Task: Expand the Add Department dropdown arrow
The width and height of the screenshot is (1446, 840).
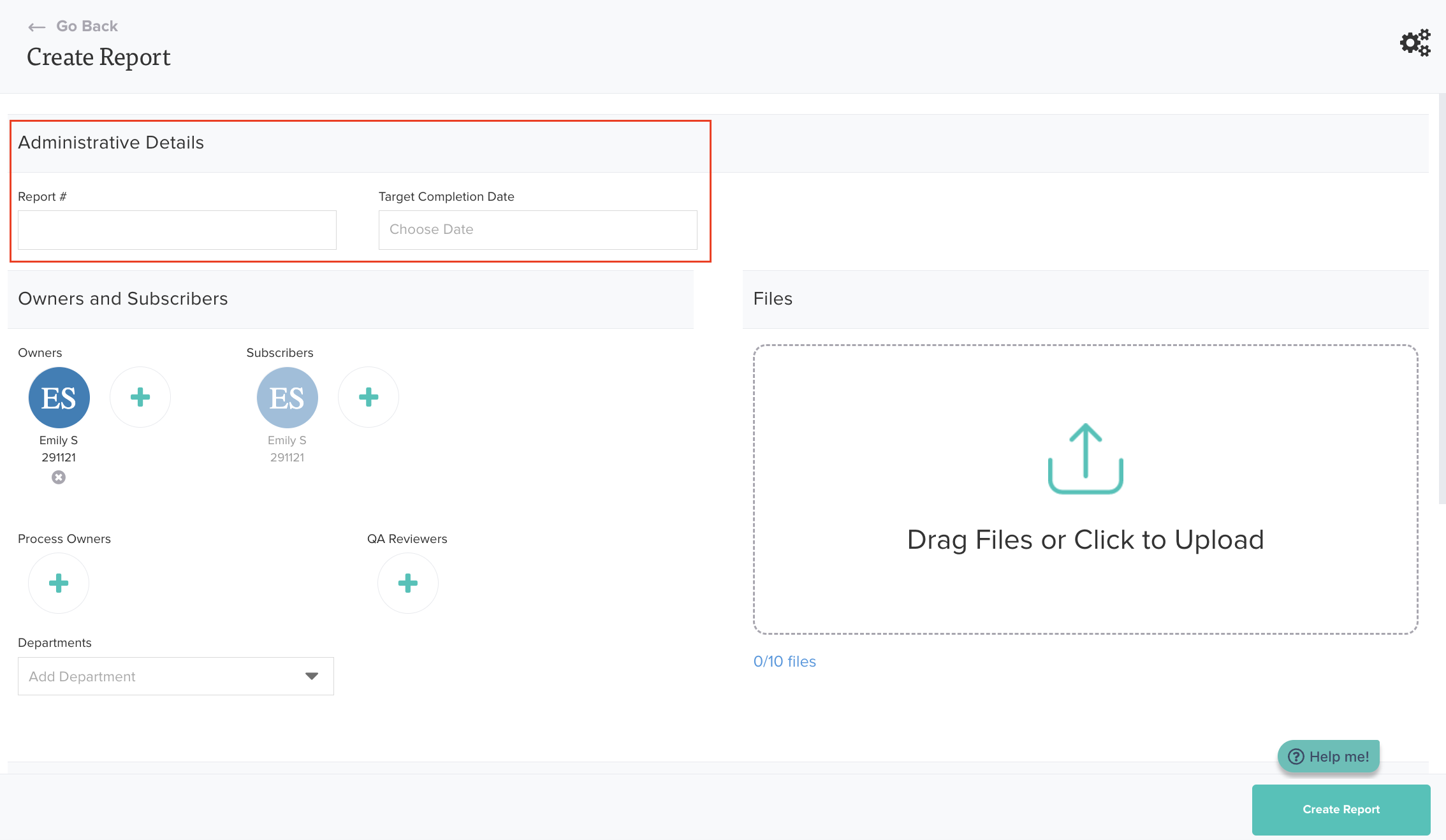Action: 312,676
